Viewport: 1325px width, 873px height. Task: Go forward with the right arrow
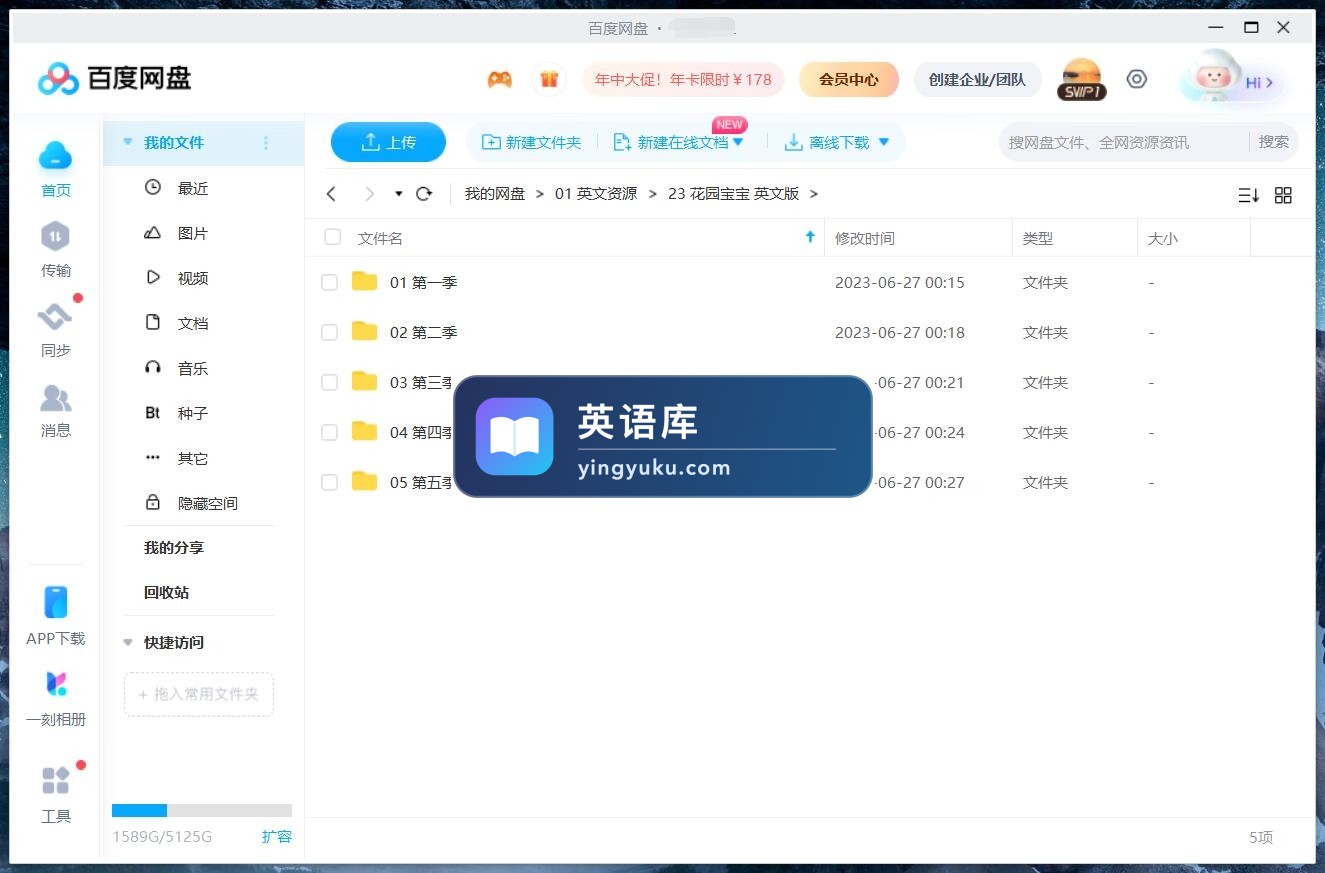(x=369, y=194)
